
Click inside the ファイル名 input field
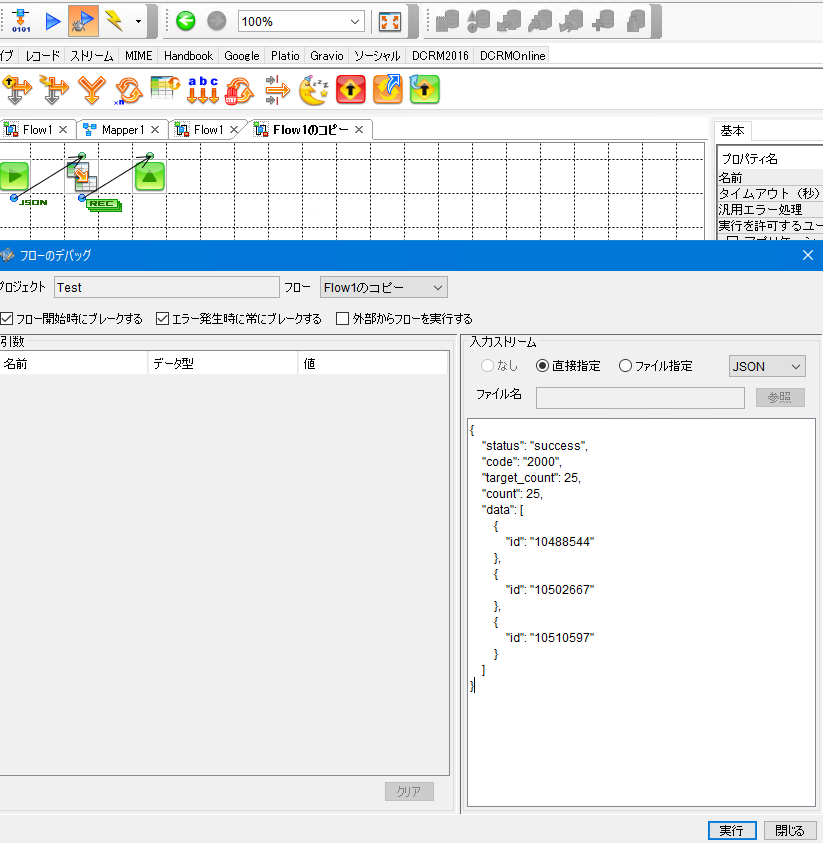639,398
